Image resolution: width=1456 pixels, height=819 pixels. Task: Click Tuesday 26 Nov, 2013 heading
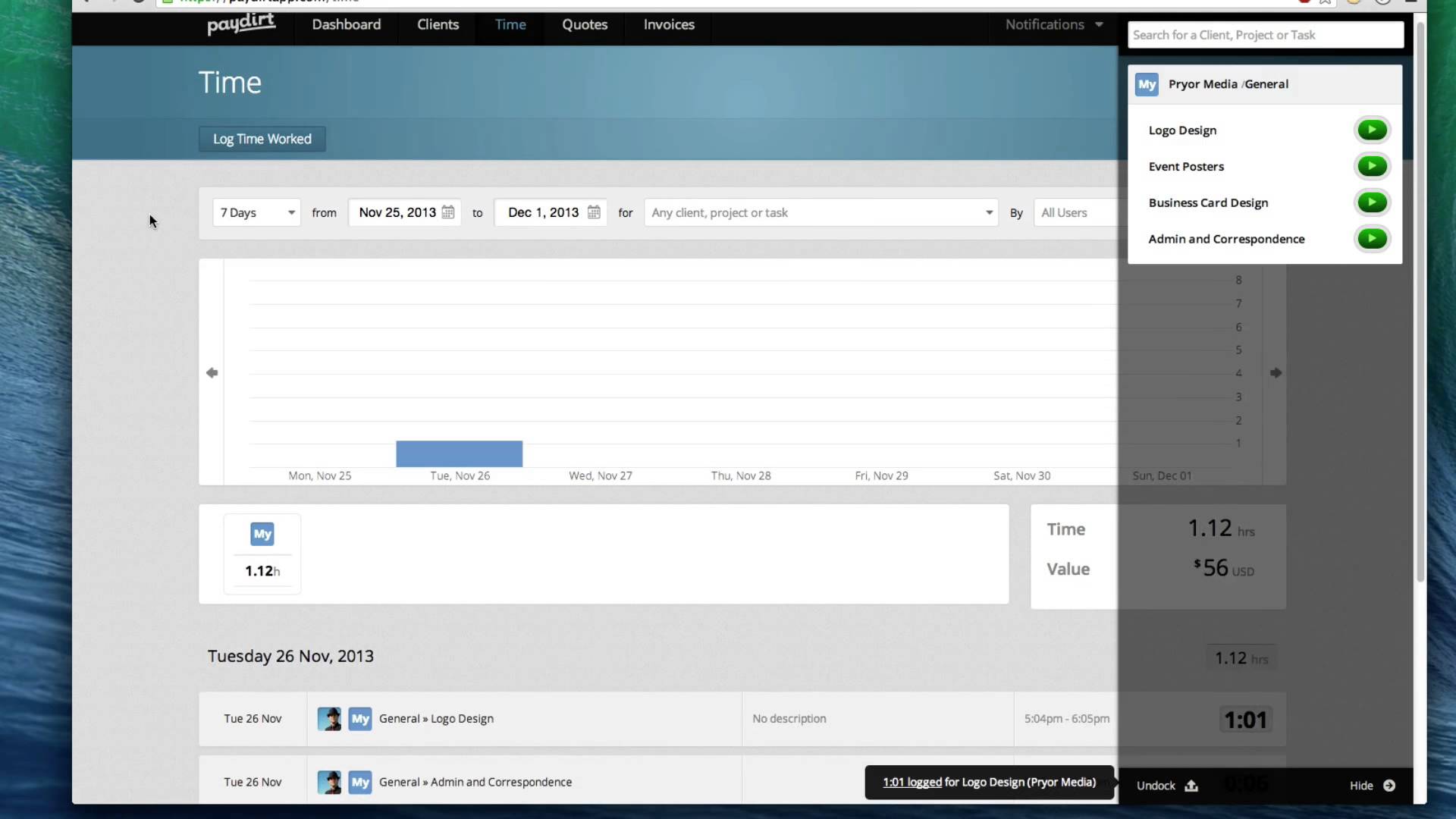290,656
